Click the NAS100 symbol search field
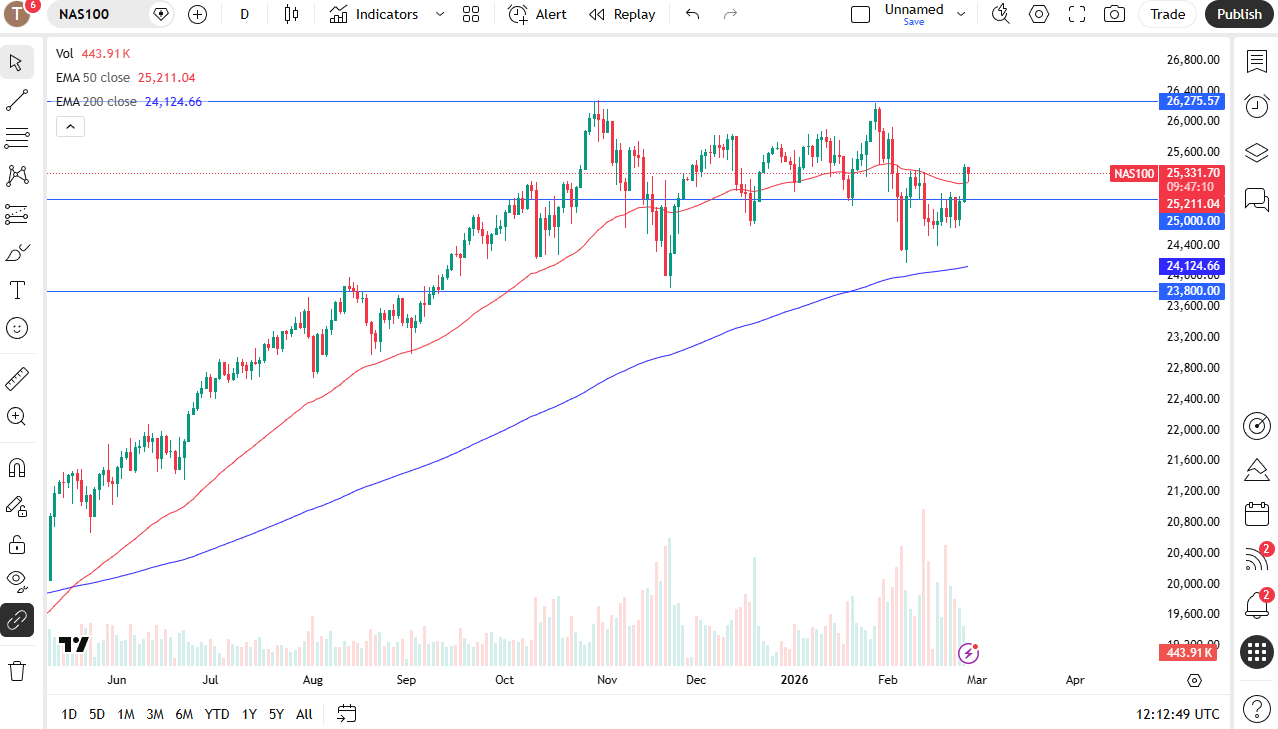The height and width of the screenshot is (729, 1278). pos(98,14)
